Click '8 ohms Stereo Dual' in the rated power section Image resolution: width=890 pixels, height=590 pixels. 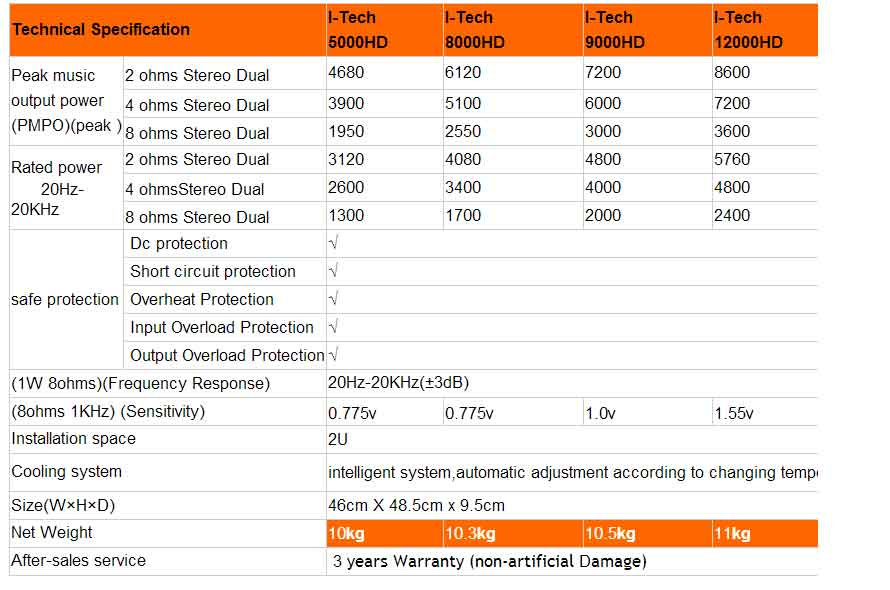point(197,217)
